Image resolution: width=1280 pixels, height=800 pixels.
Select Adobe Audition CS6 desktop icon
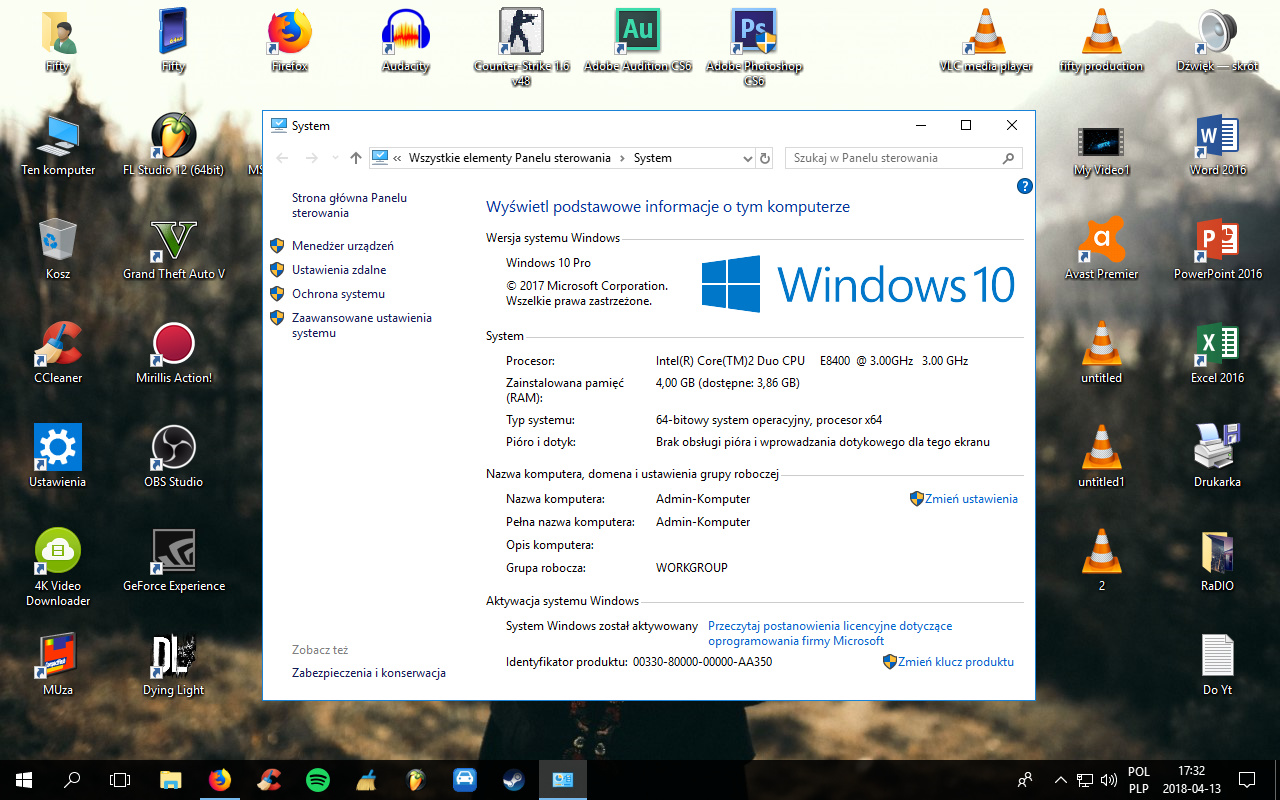(x=638, y=41)
